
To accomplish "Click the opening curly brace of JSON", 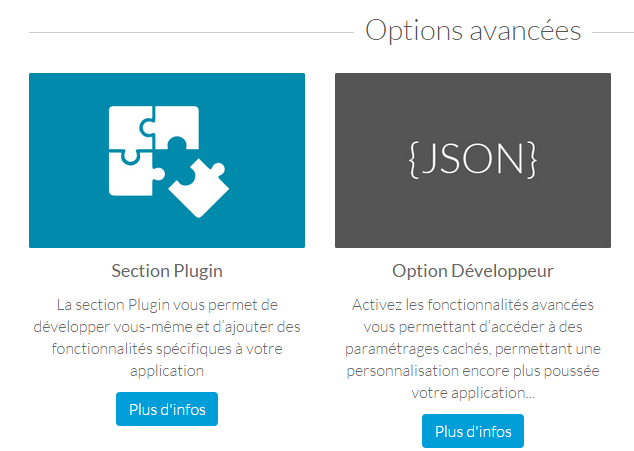I will pyautogui.click(x=413, y=159).
